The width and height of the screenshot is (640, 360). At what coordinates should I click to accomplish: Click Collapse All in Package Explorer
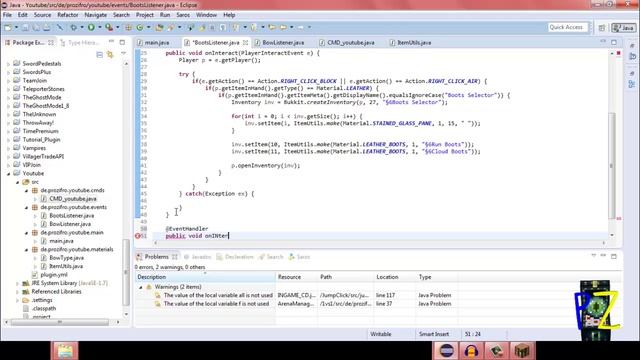pyautogui.click(x=100, y=54)
